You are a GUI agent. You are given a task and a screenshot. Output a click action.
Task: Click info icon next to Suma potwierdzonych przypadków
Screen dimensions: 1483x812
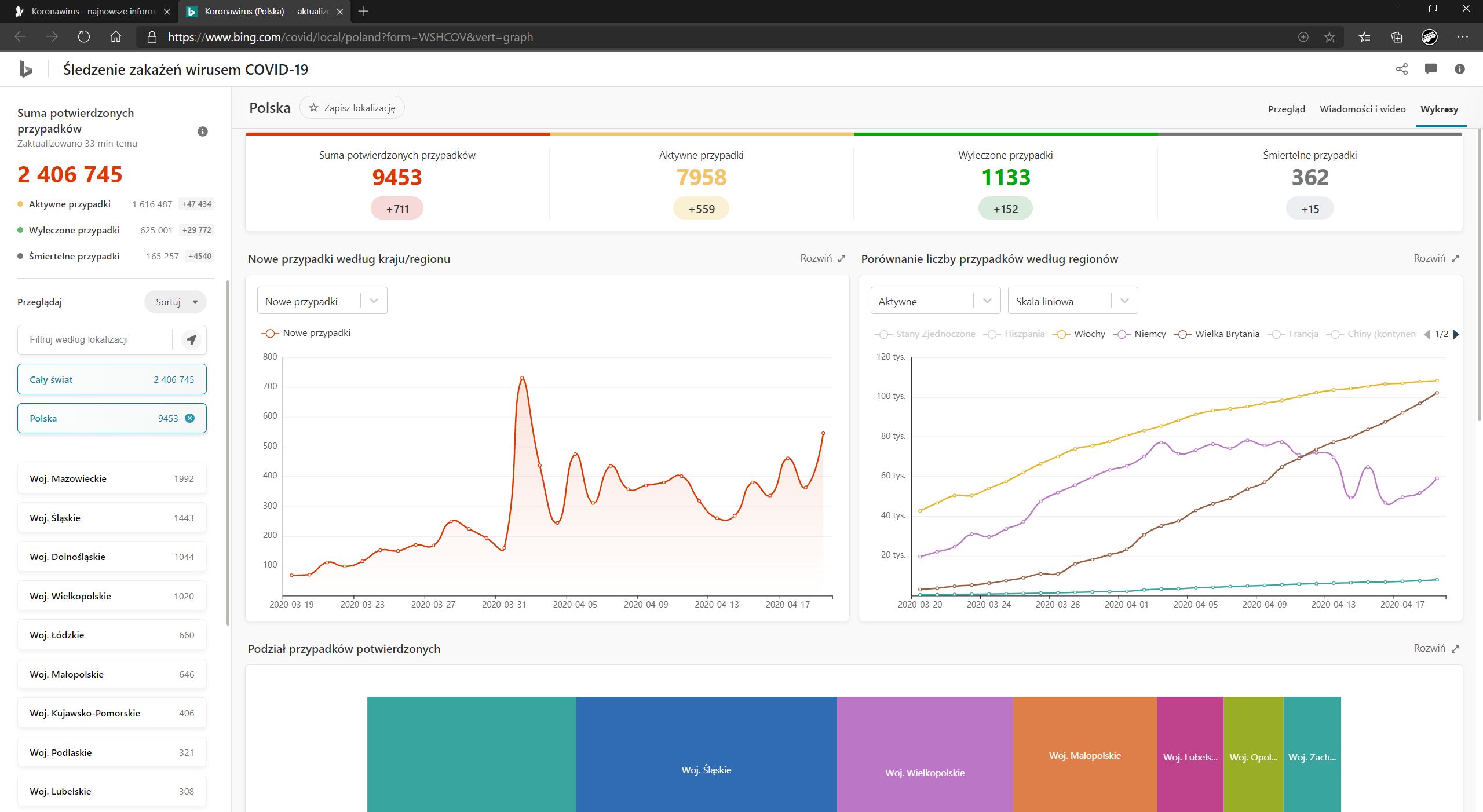[202, 131]
